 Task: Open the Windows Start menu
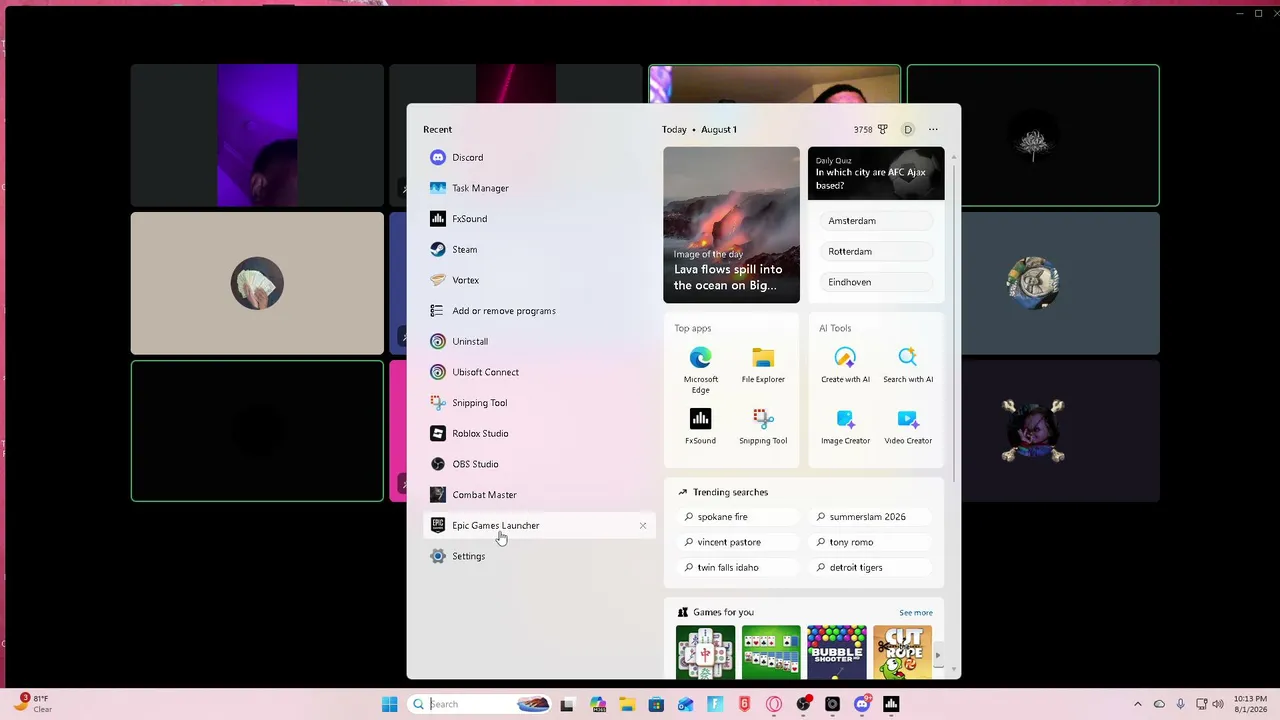click(x=390, y=704)
